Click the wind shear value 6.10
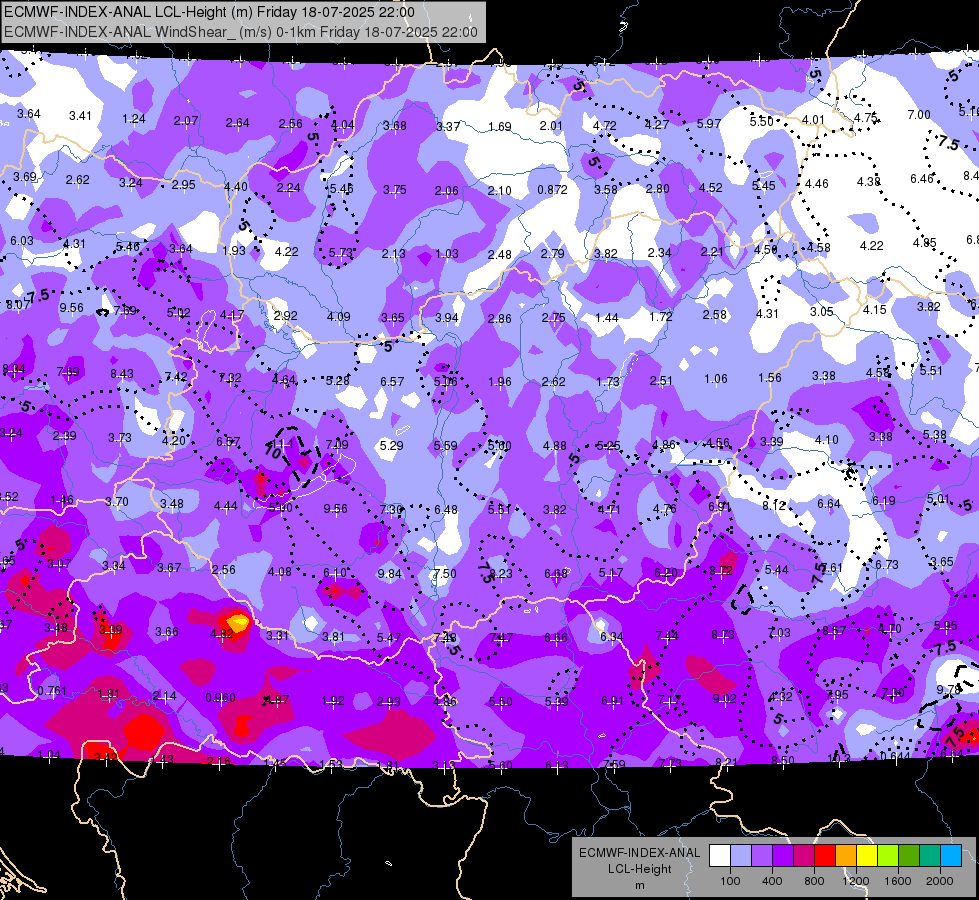979x900 pixels. [335, 573]
